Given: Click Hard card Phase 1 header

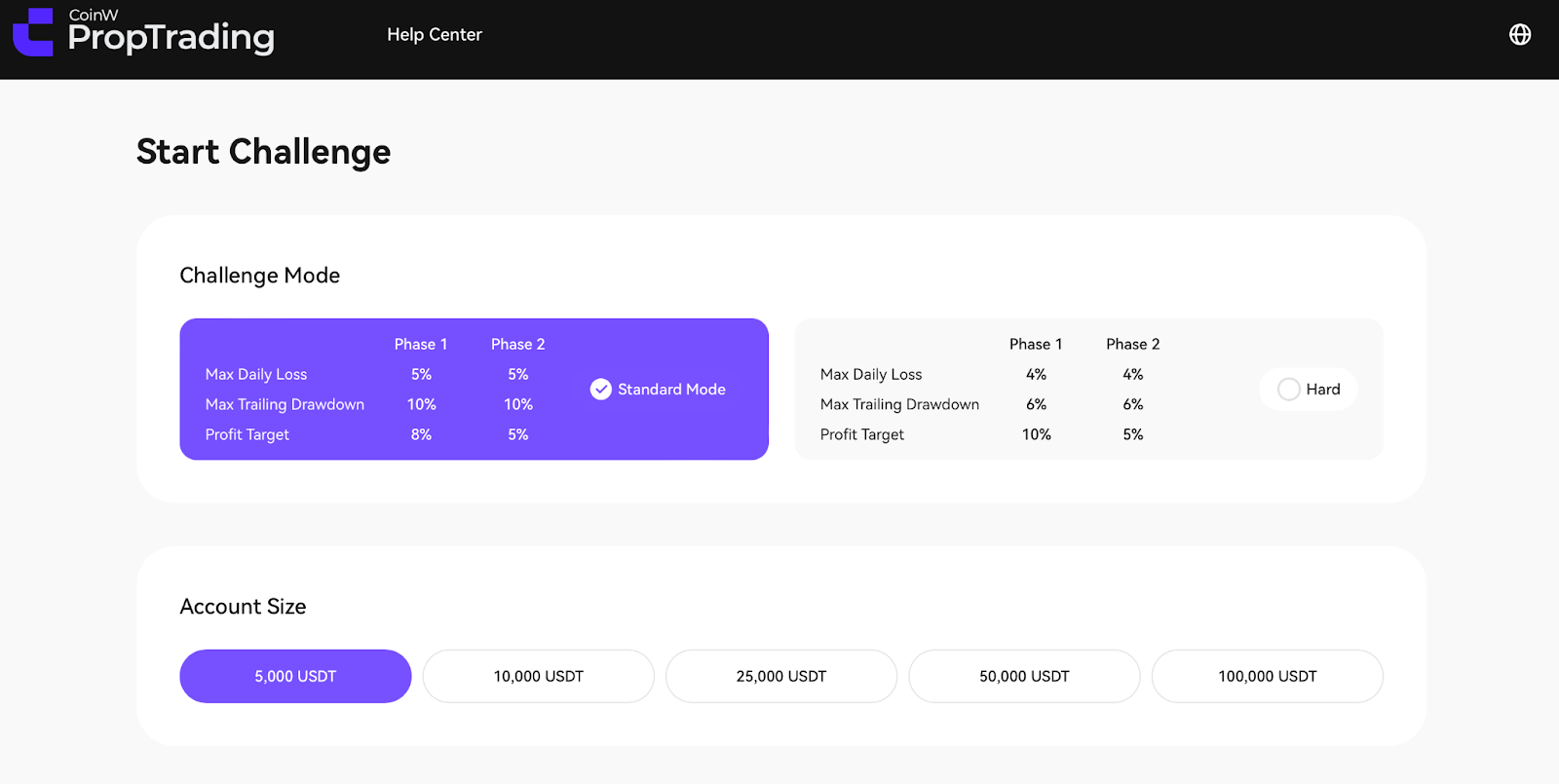Looking at the screenshot, I should coord(1036,344).
